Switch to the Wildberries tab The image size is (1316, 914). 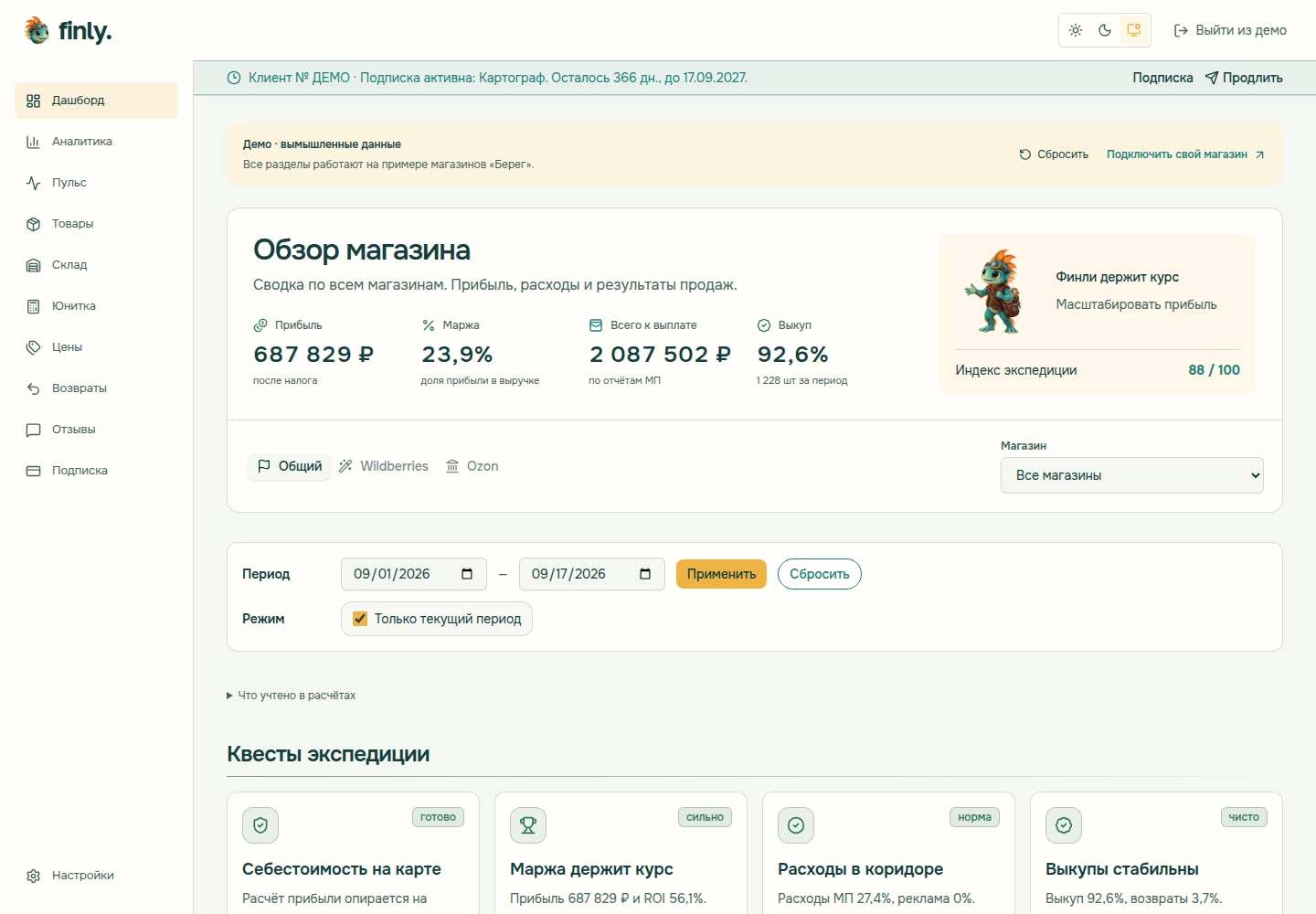[x=384, y=466]
